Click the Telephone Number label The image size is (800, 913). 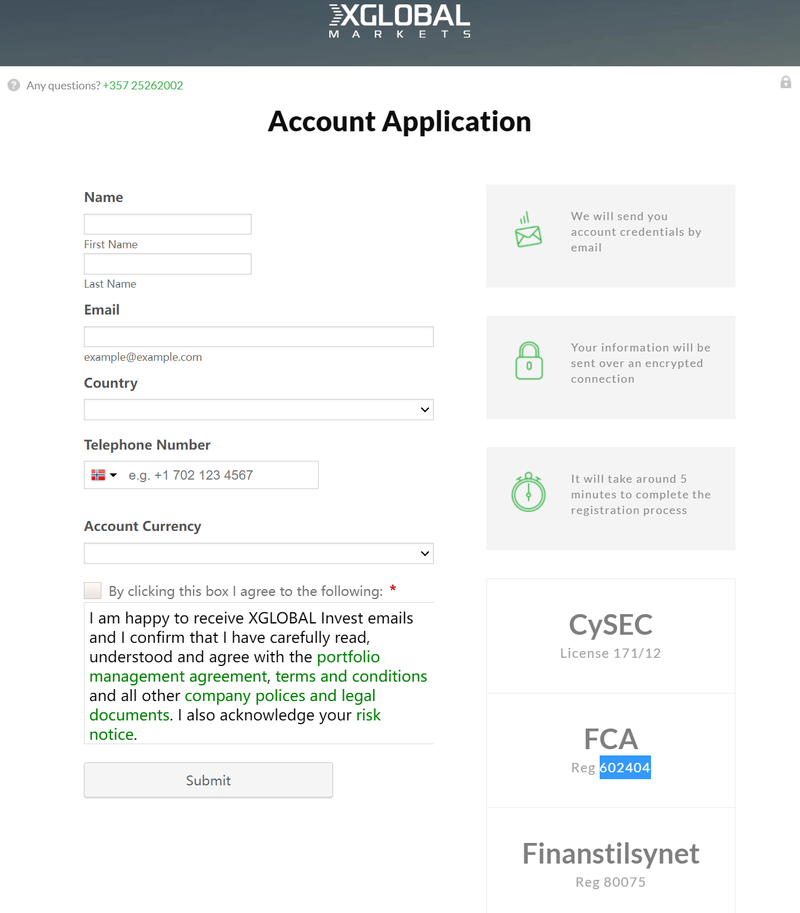click(x=147, y=445)
